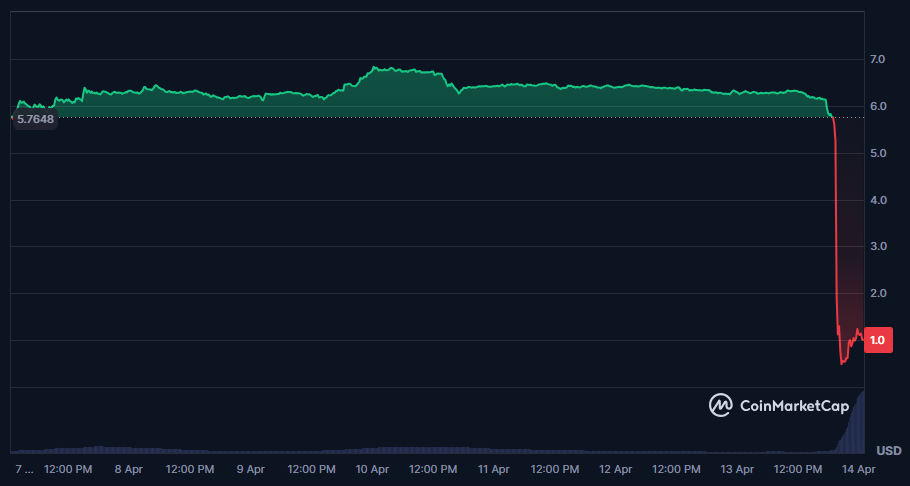Select the 8 Apr date label
This screenshot has height=486, width=910.
(x=130, y=468)
